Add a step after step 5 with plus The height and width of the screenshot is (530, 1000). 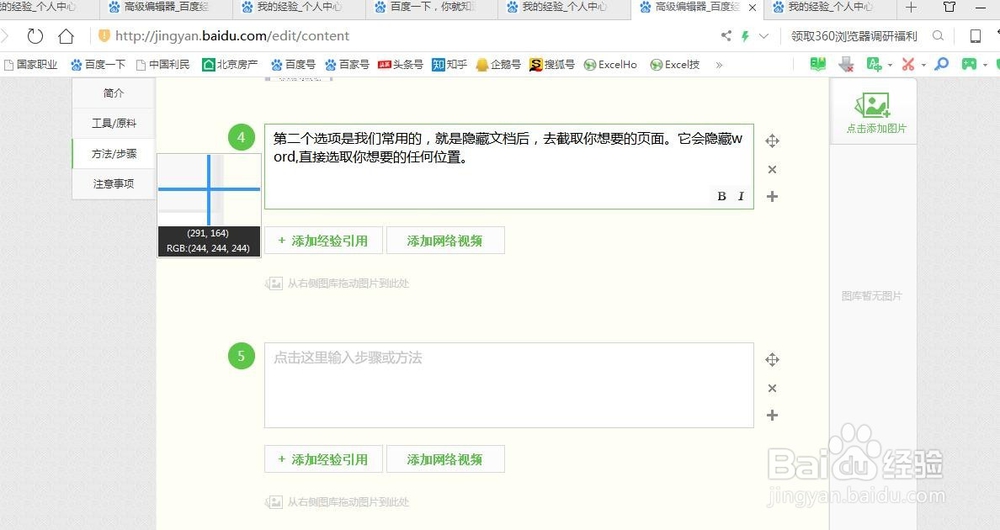click(x=772, y=415)
